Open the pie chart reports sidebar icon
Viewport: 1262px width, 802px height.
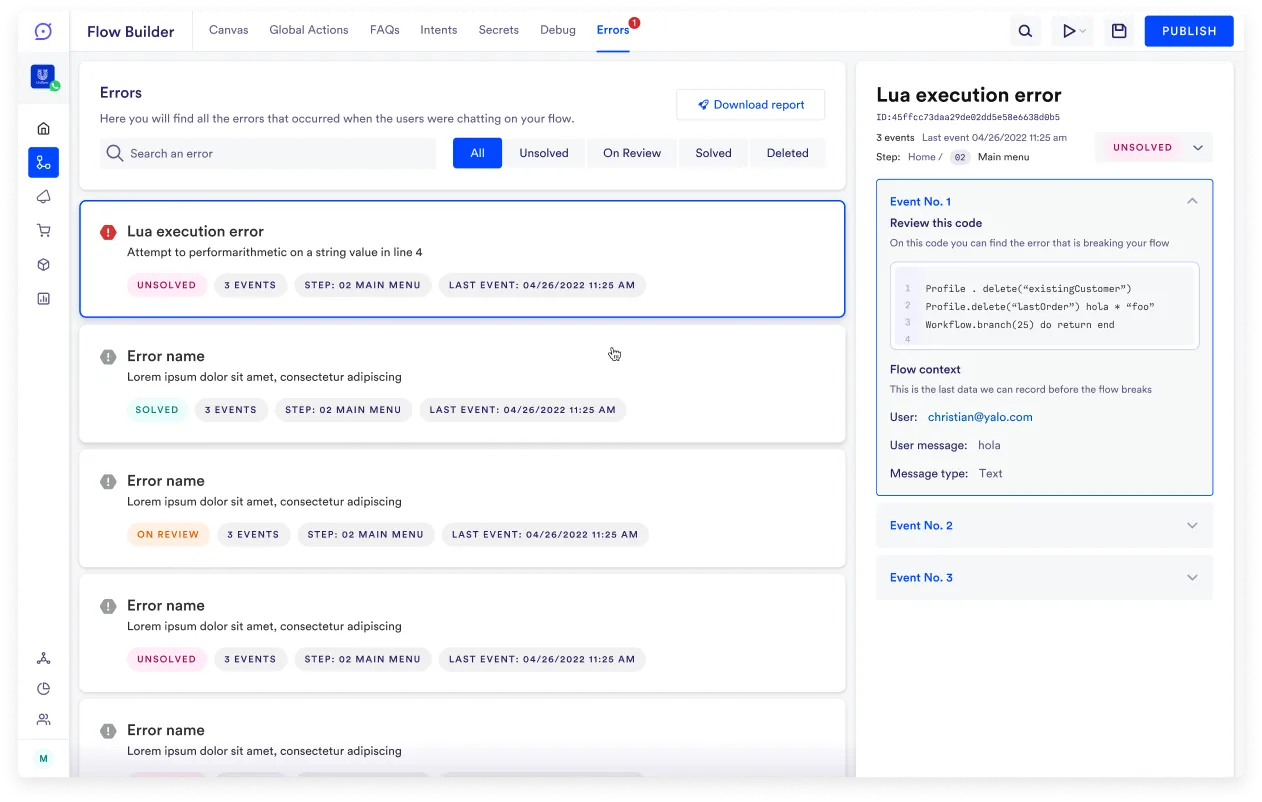coord(43,689)
